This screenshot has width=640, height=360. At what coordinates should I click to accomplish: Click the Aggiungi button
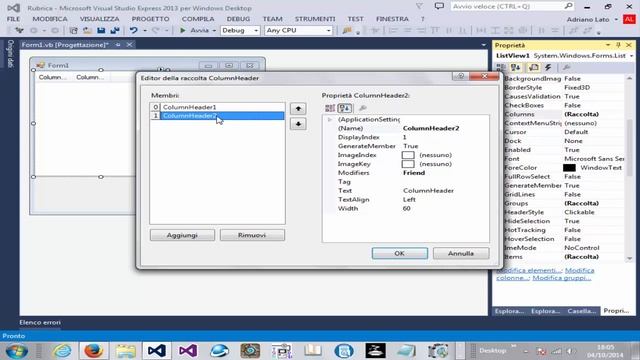point(182,235)
